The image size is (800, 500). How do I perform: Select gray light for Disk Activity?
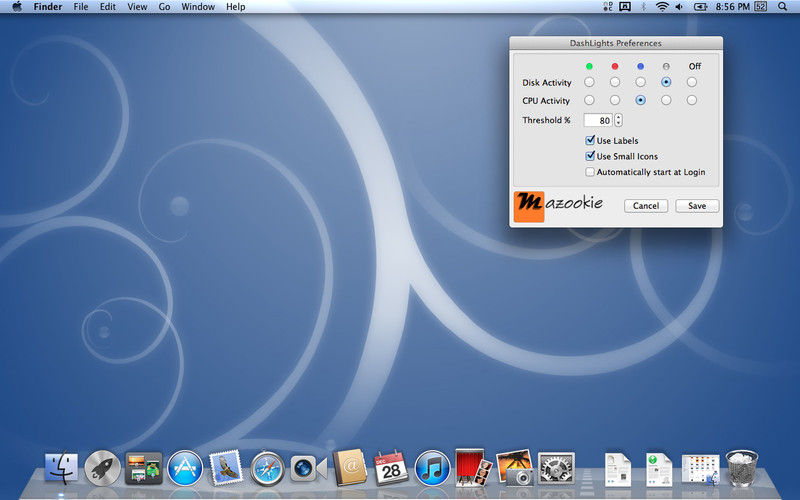(x=666, y=82)
